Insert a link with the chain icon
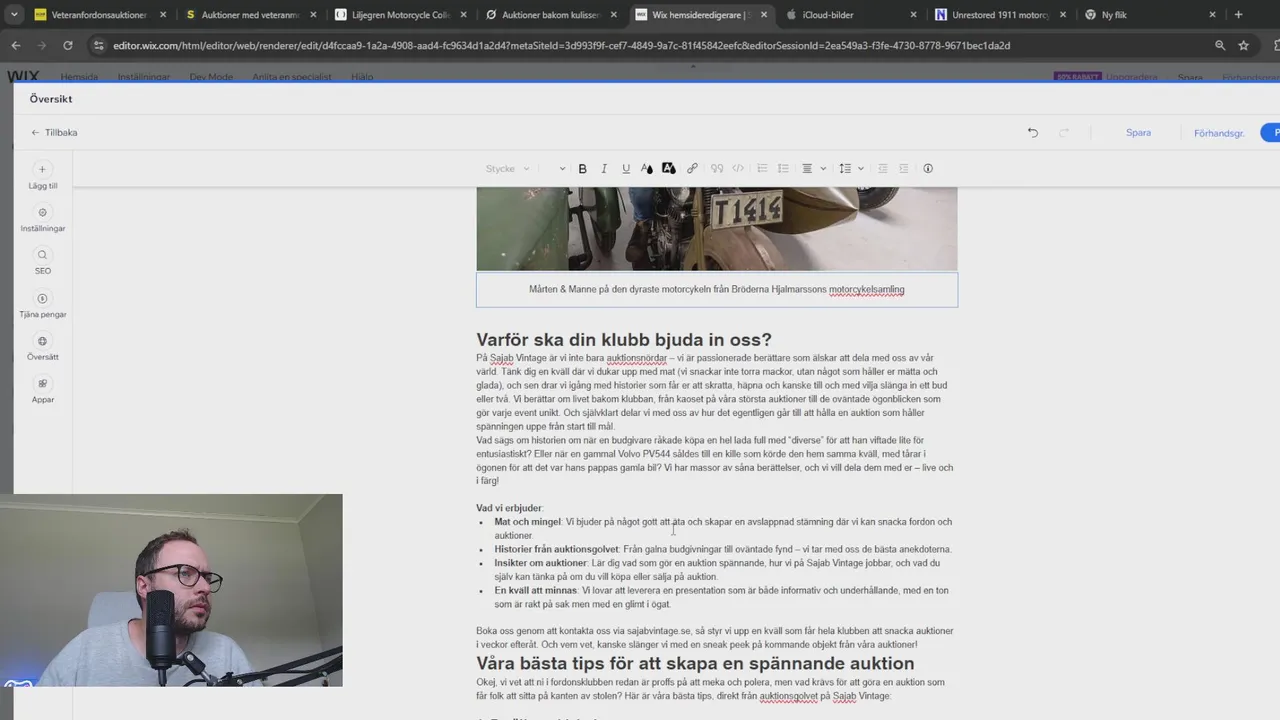1280x720 pixels. pos(692,169)
